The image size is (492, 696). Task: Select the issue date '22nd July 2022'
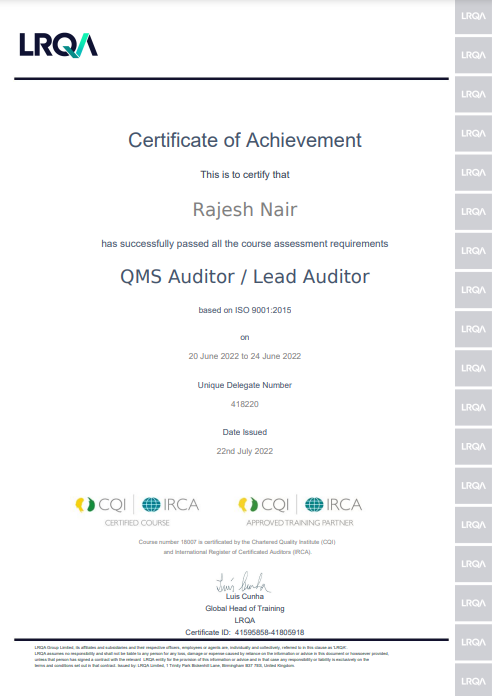tap(245, 451)
